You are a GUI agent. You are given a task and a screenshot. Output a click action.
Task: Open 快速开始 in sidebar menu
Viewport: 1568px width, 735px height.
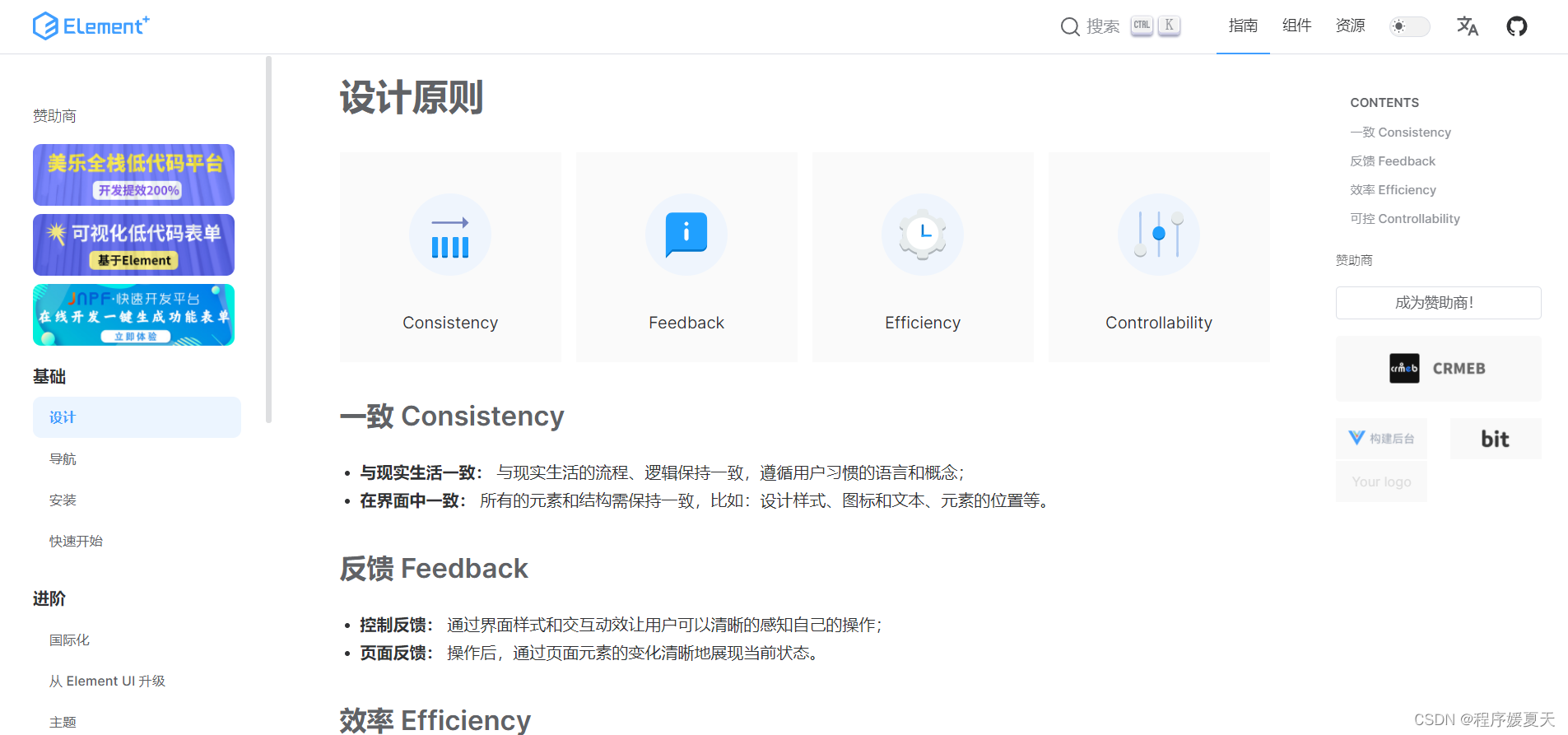coord(76,542)
